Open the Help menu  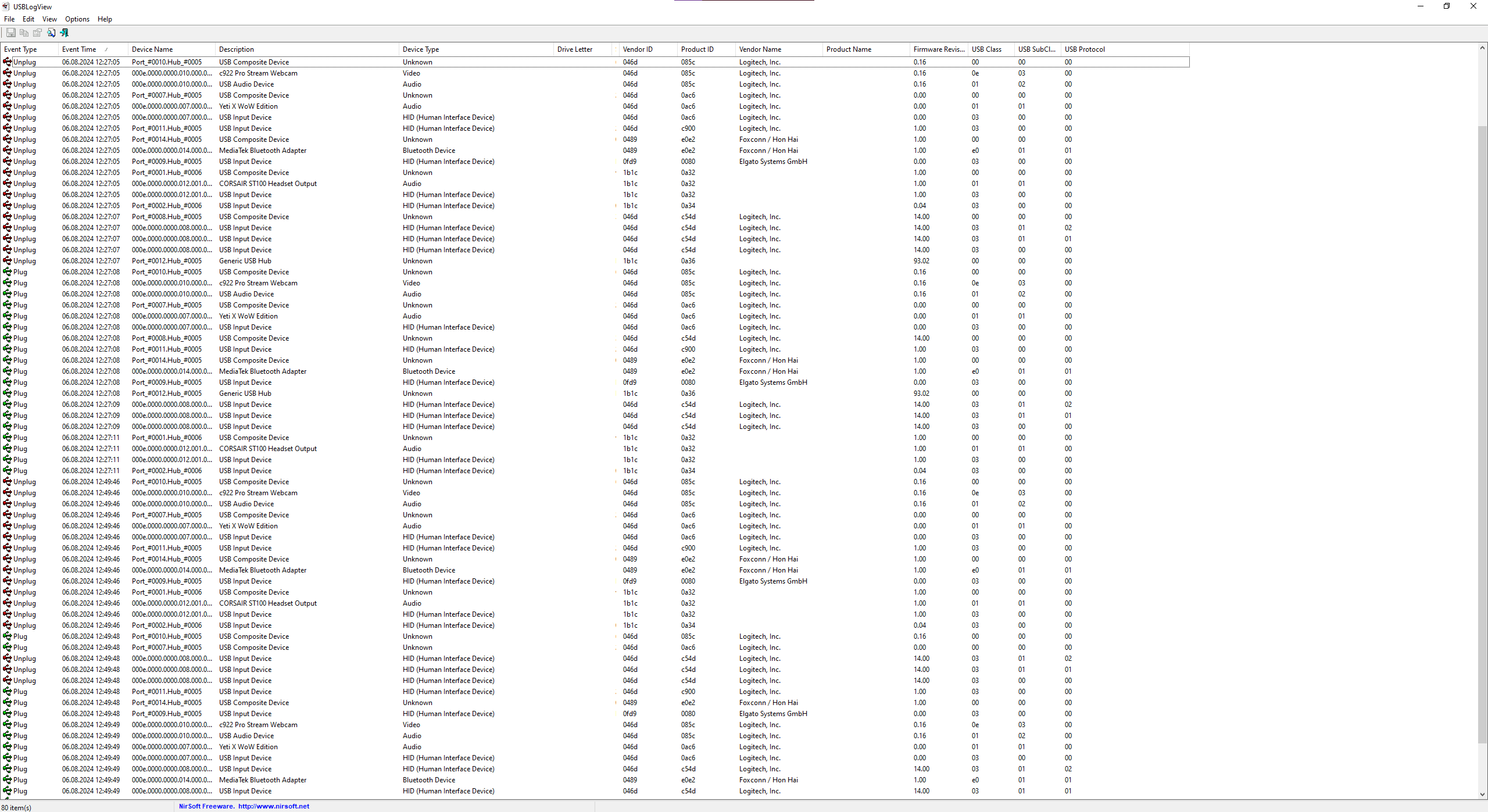(105, 19)
